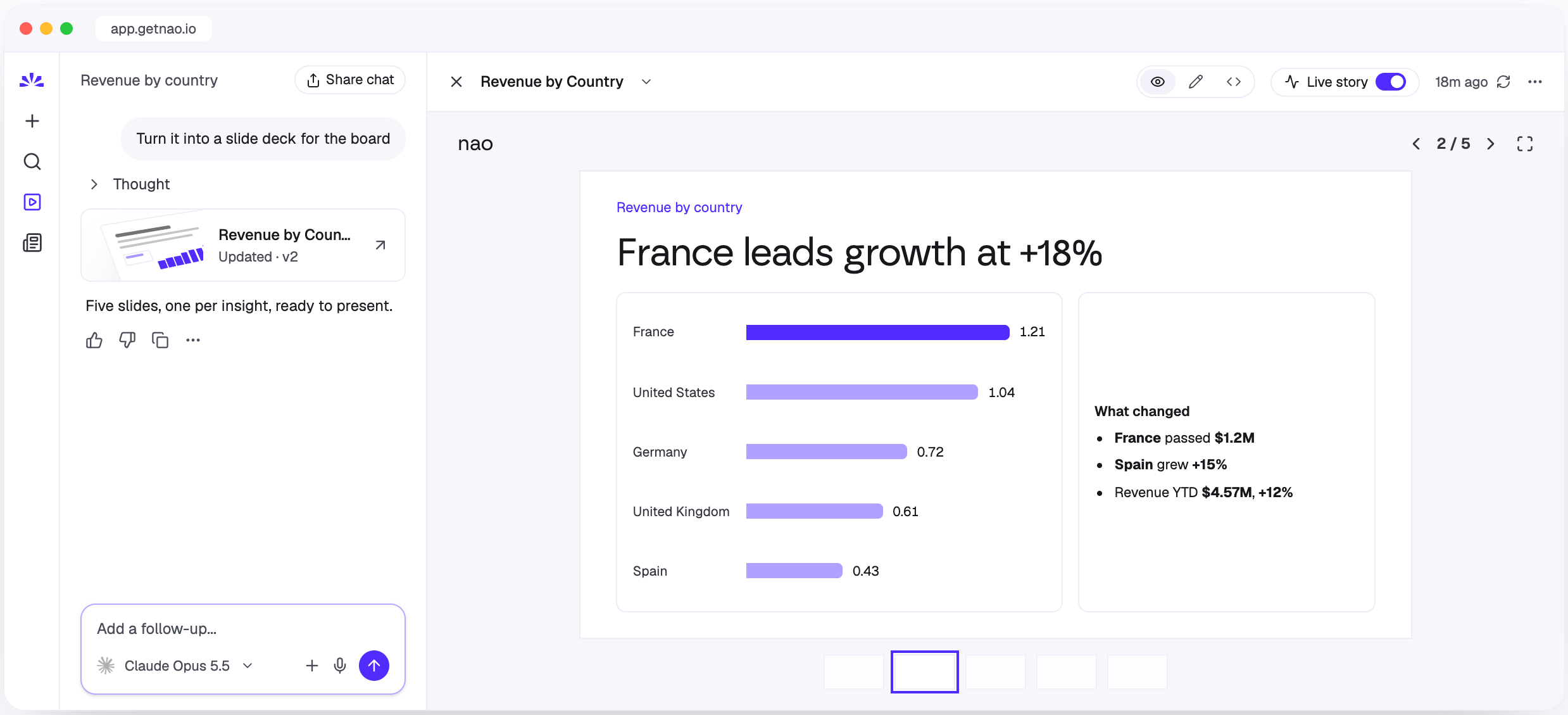
Task: Switch to edit mode with the pencil icon
Action: [1196, 82]
